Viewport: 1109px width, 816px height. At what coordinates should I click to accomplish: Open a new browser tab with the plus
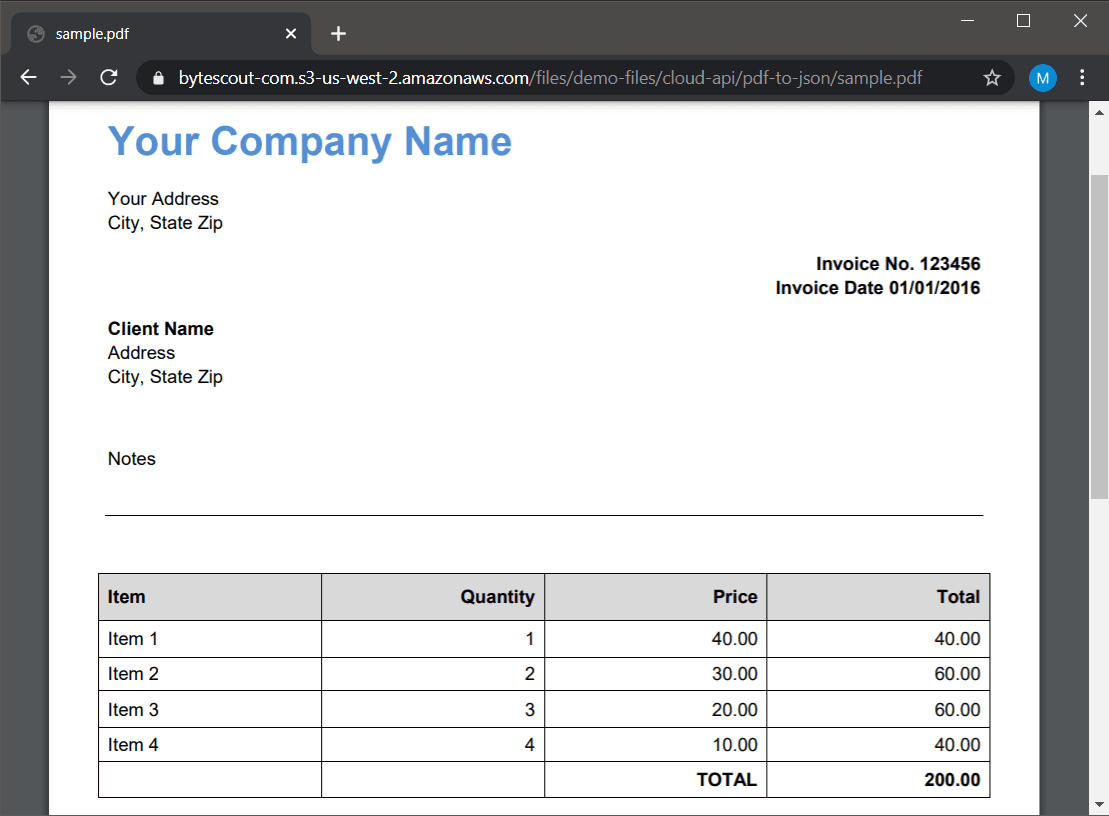[x=338, y=32]
